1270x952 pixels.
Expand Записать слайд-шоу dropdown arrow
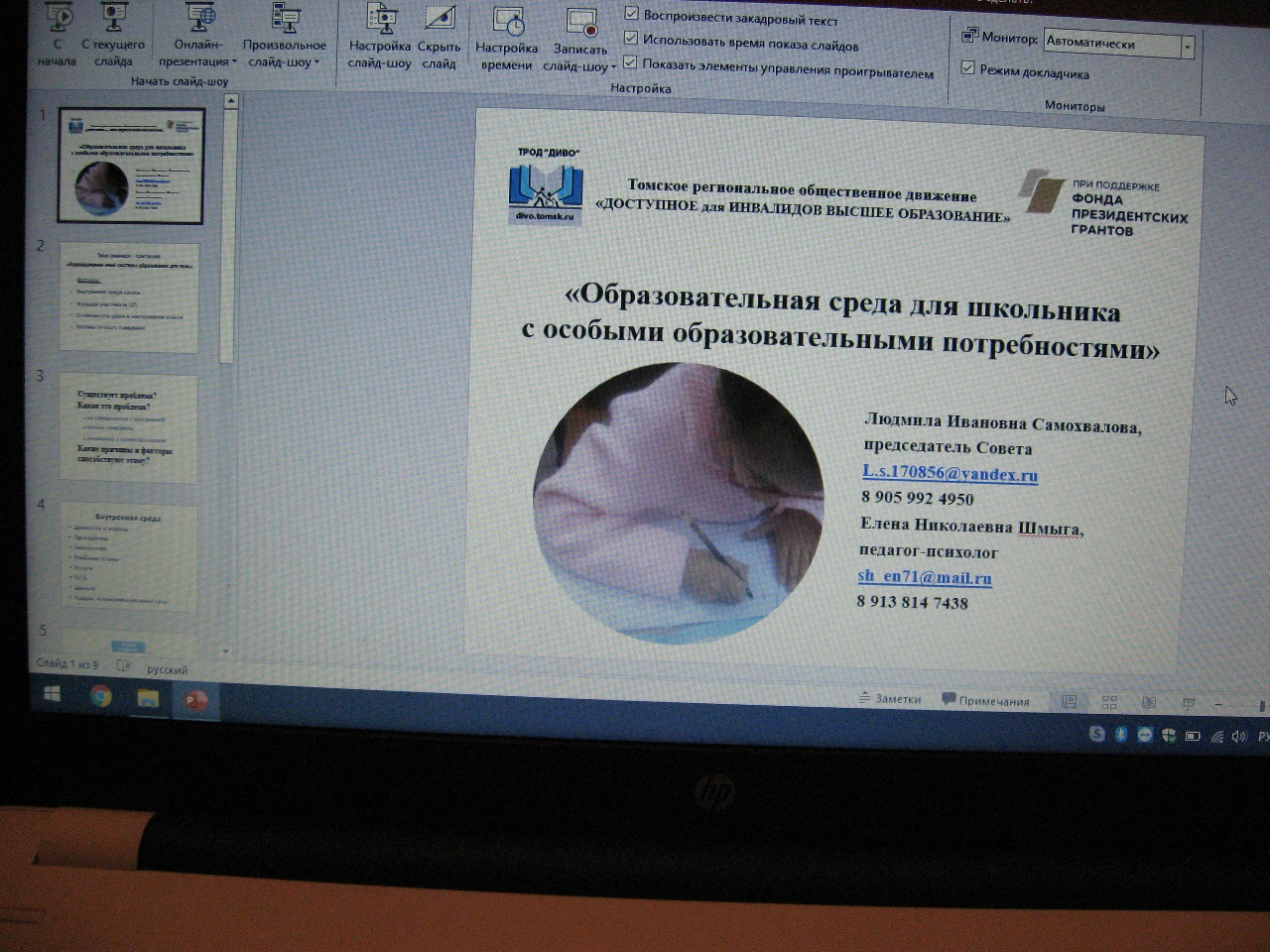(x=613, y=67)
